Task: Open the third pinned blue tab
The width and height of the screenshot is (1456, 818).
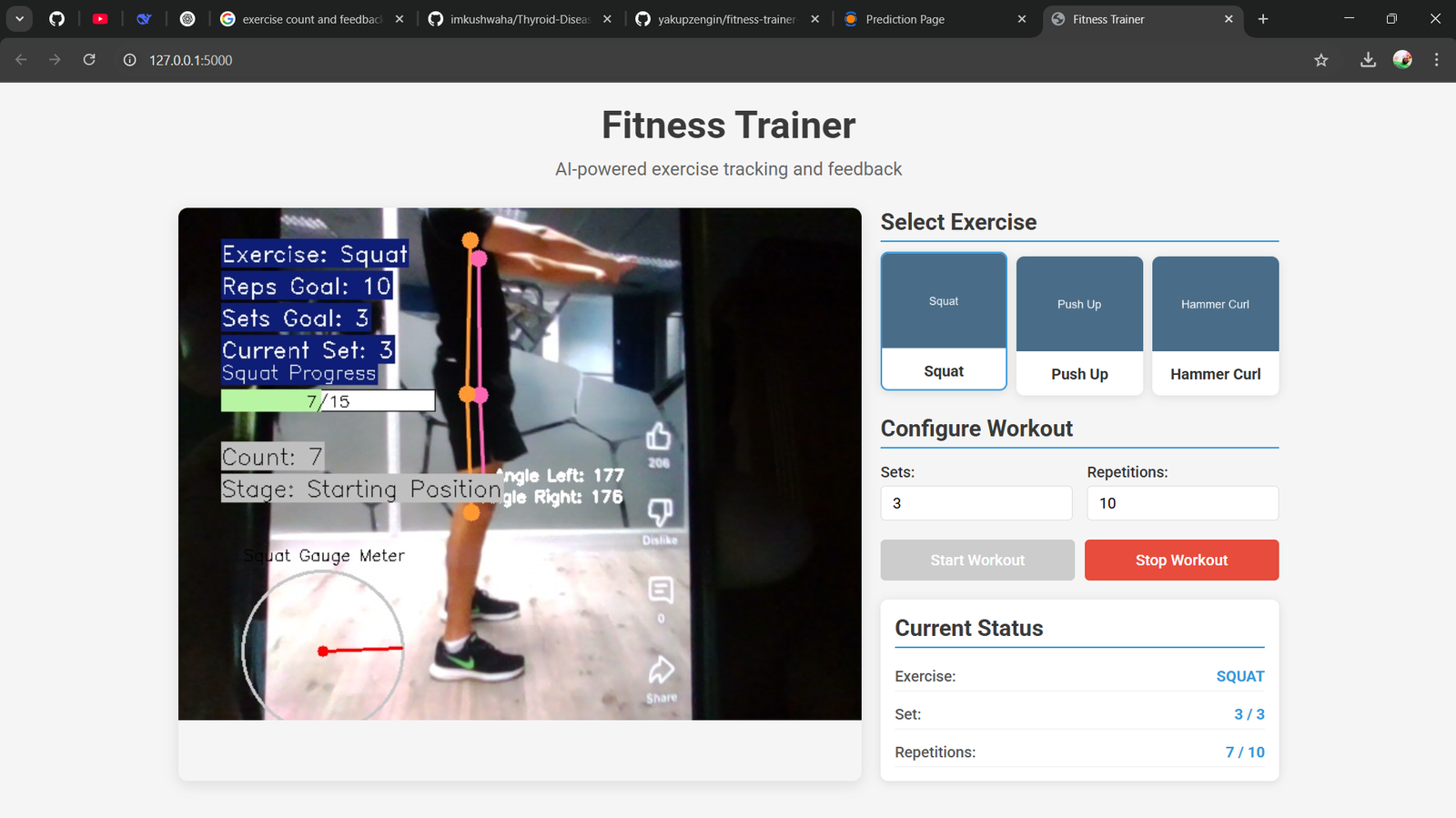Action: (x=144, y=19)
